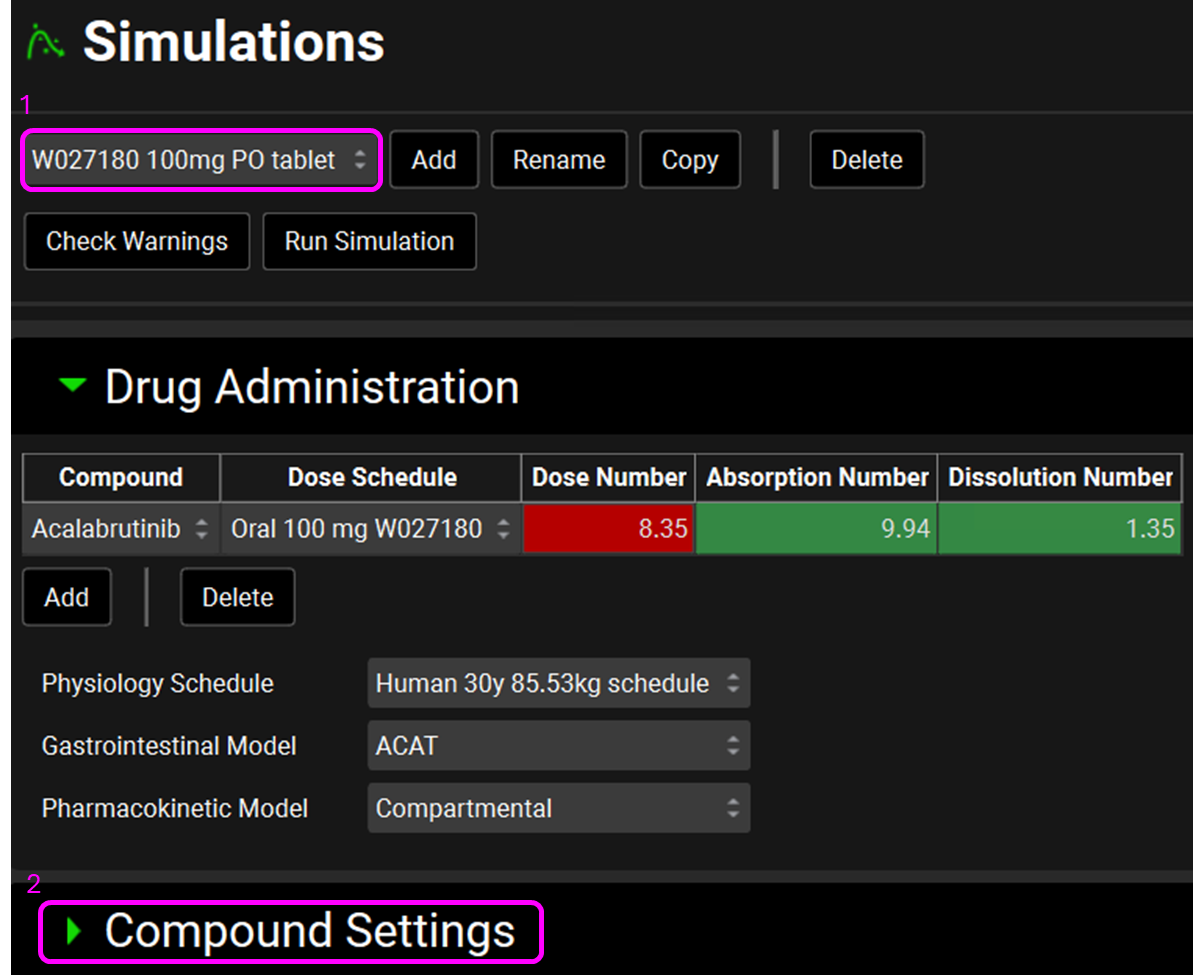Viewport: 1193px width, 975px height.
Task: Run Simulation button click
Action: [369, 241]
